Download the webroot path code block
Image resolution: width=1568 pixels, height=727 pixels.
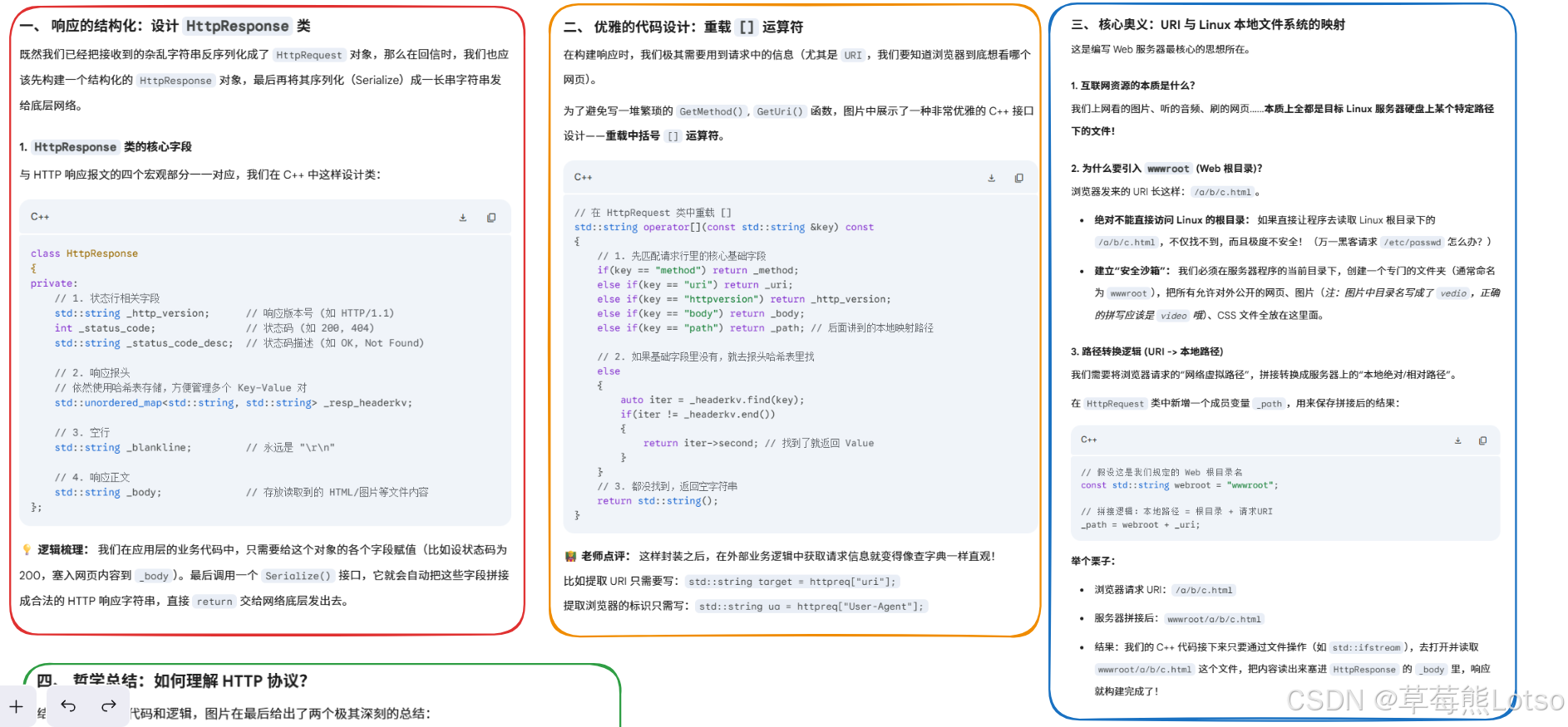pyautogui.click(x=1457, y=440)
